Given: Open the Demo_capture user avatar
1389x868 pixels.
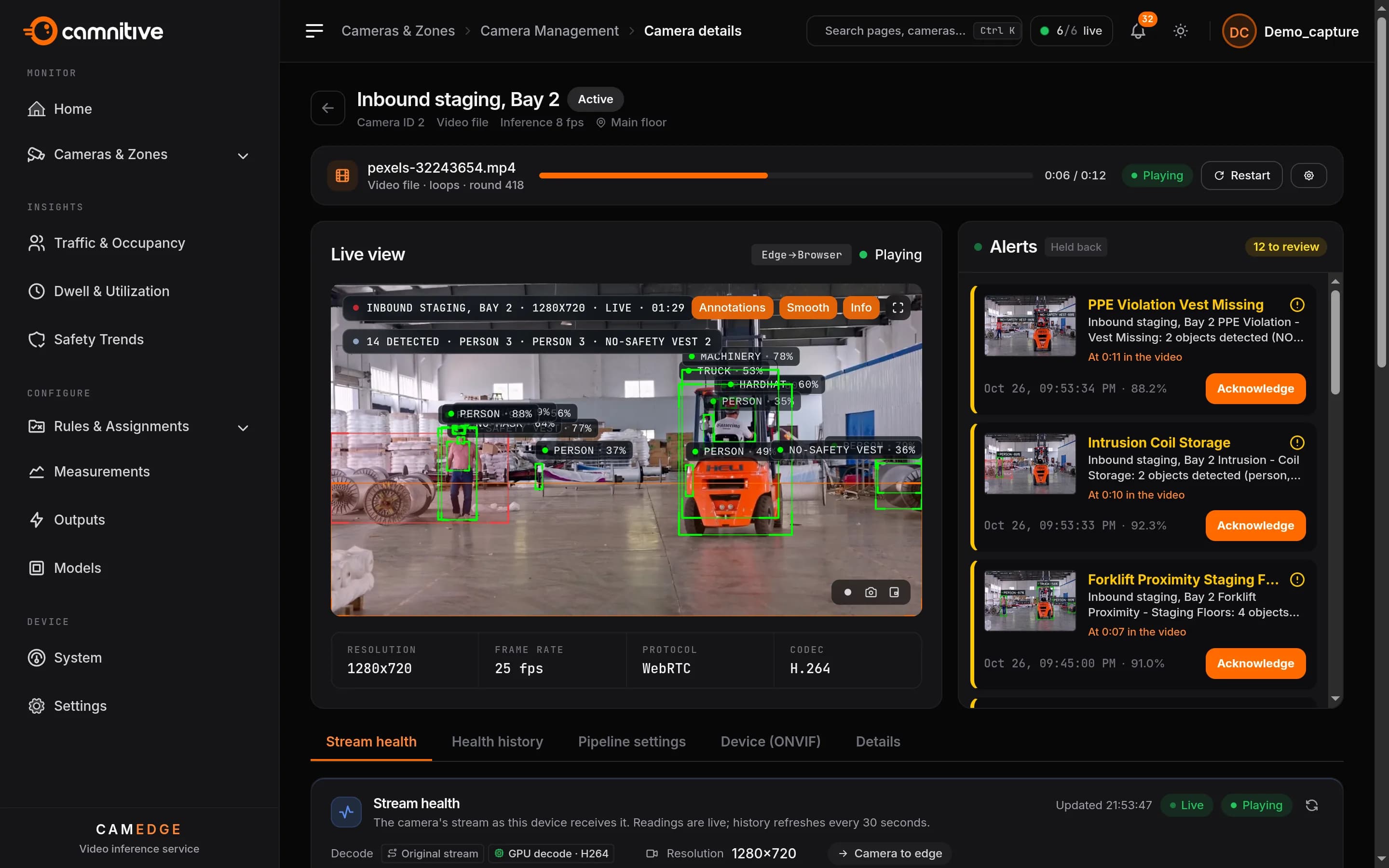Looking at the screenshot, I should pyautogui.click(x=1239, y=31).
